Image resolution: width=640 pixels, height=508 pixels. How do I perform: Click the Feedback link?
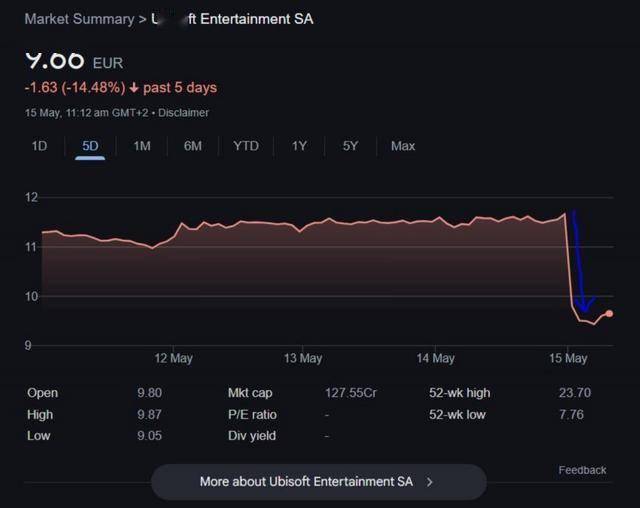tap(582, 470)
